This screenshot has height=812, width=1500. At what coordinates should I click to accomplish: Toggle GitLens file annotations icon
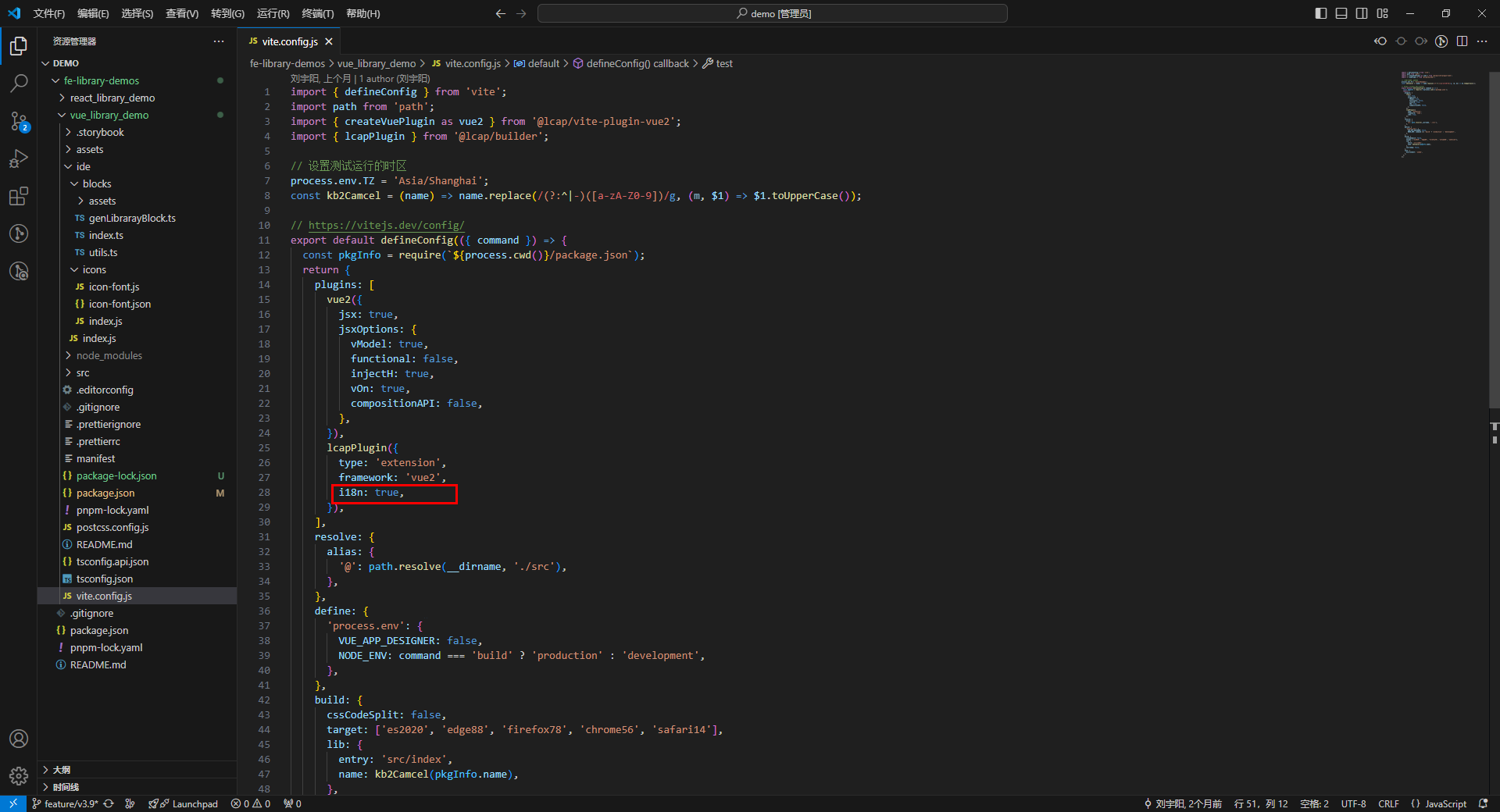(1441, 41)
